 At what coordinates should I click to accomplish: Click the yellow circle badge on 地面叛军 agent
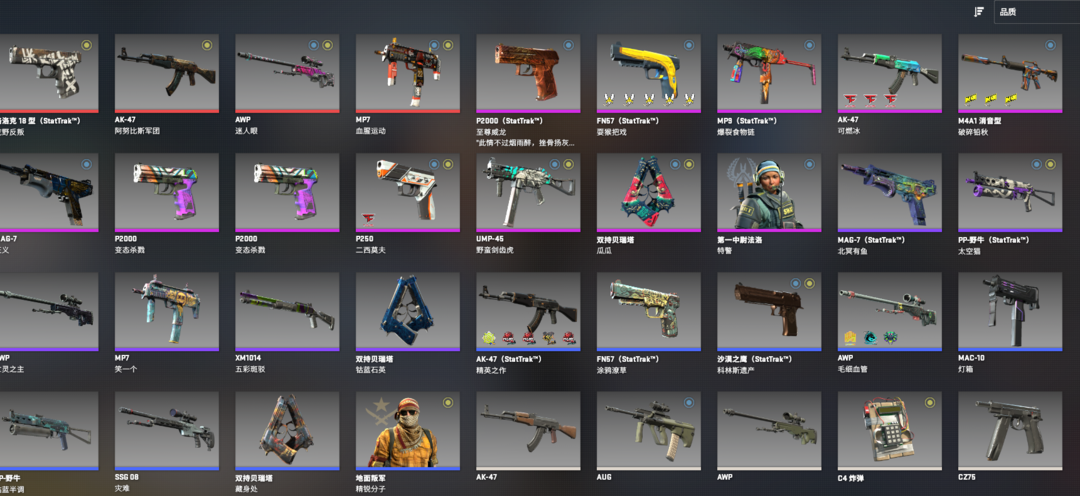coord(448,402)
